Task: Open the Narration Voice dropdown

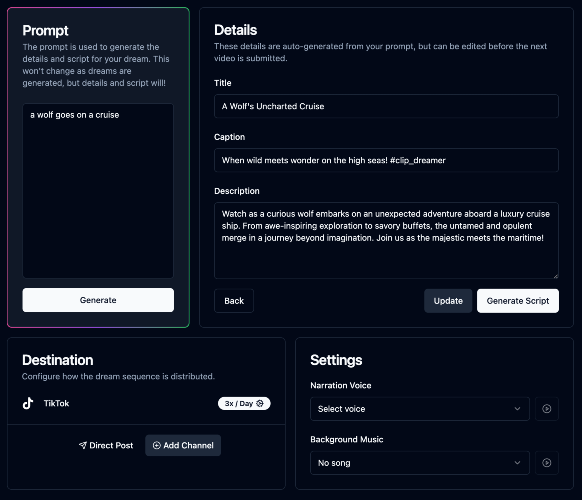Action: pyautogui.click(x=419, y=409)
